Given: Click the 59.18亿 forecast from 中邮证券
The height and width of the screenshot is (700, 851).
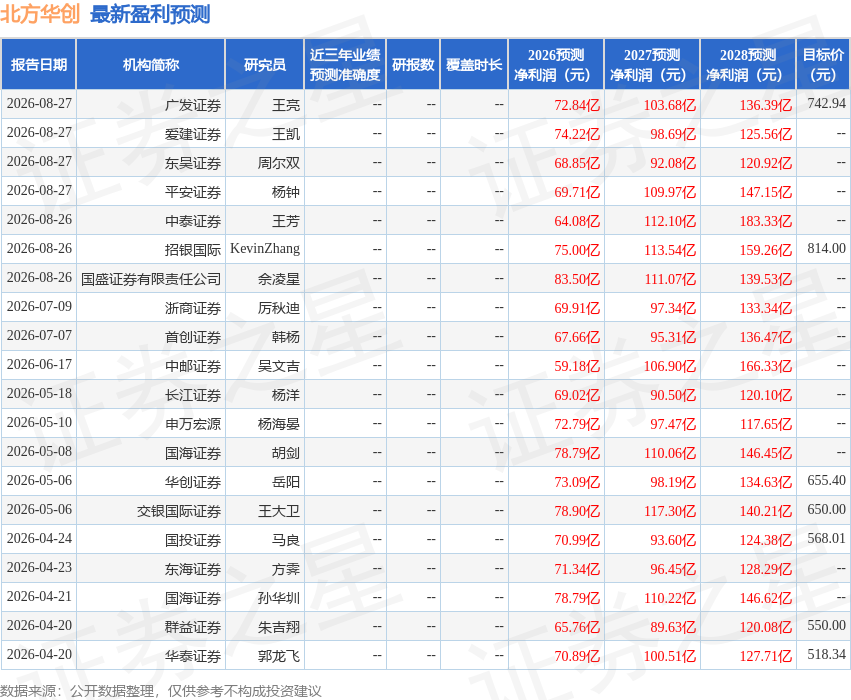Looking at the screenshot, I should pyautogui.click(x=576, y=366).
